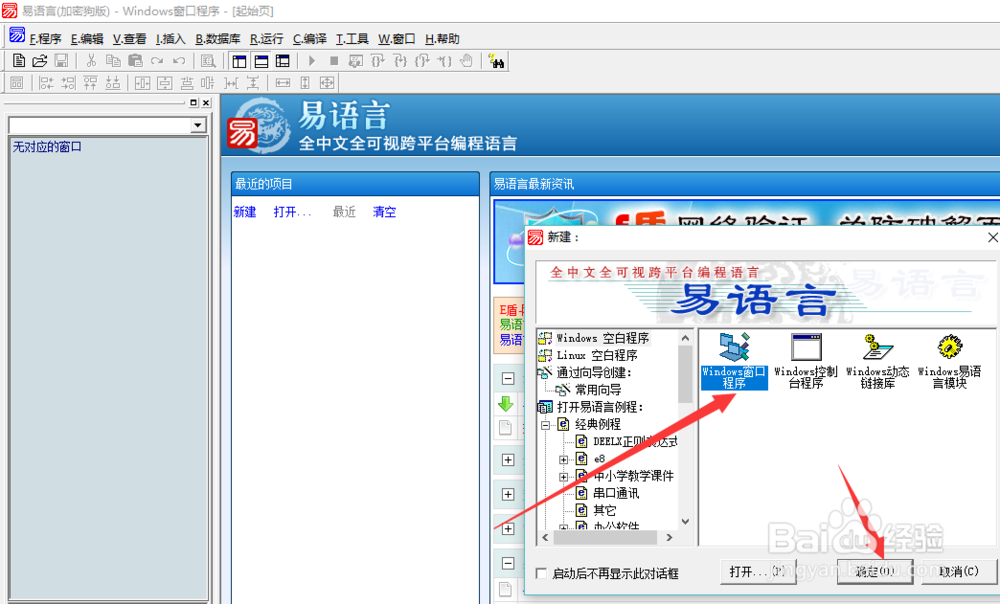This screenshot has width=1000, height=604.
Task: Open the H.帮助 menu
Action: 442,39
